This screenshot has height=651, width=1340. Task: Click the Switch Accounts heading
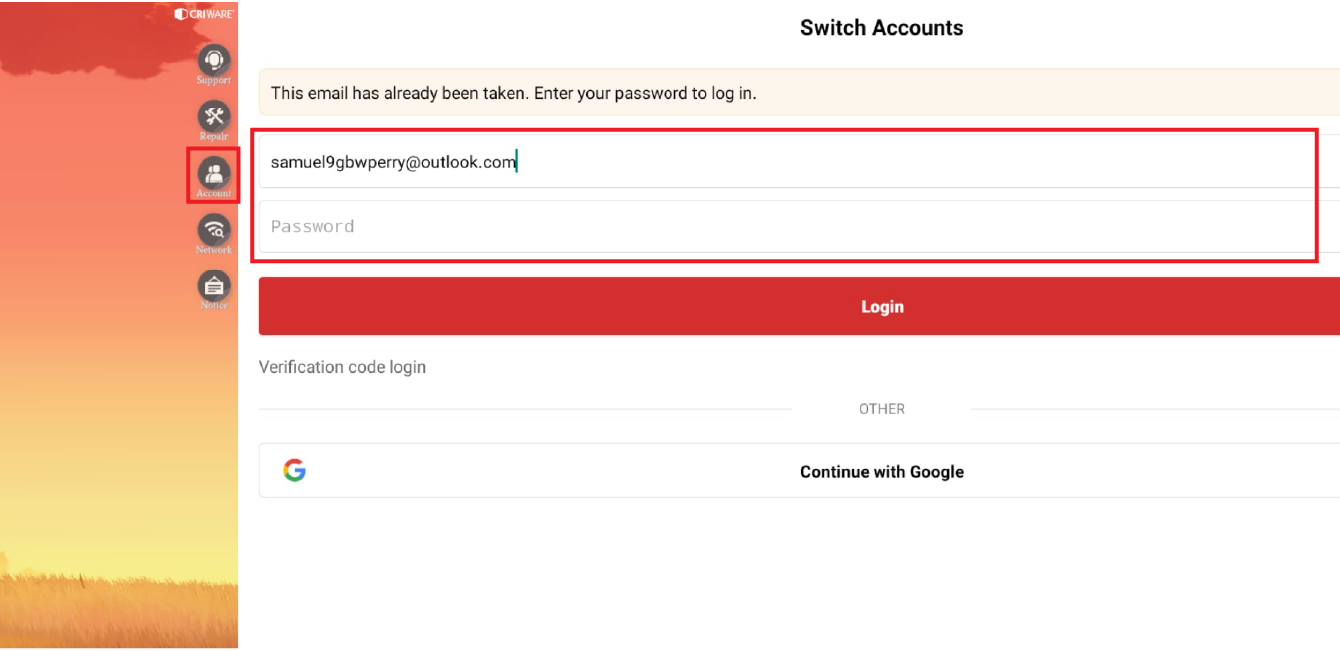(881, 28)
